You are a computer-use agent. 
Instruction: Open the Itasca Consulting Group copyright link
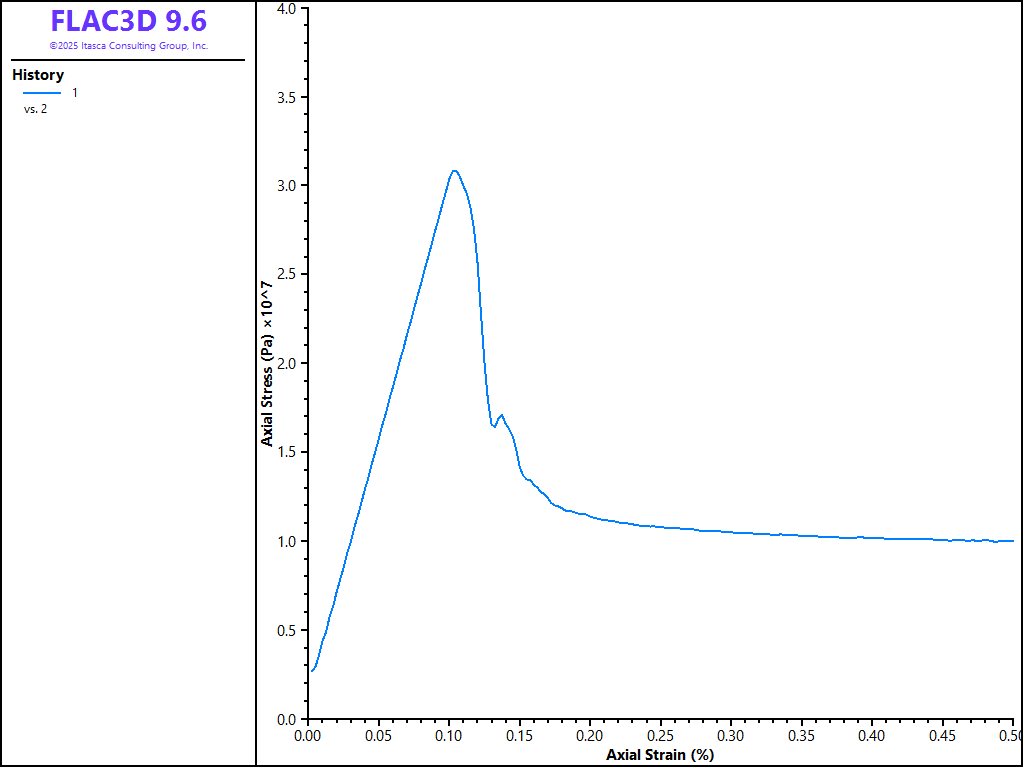click(x=128, y=46)
